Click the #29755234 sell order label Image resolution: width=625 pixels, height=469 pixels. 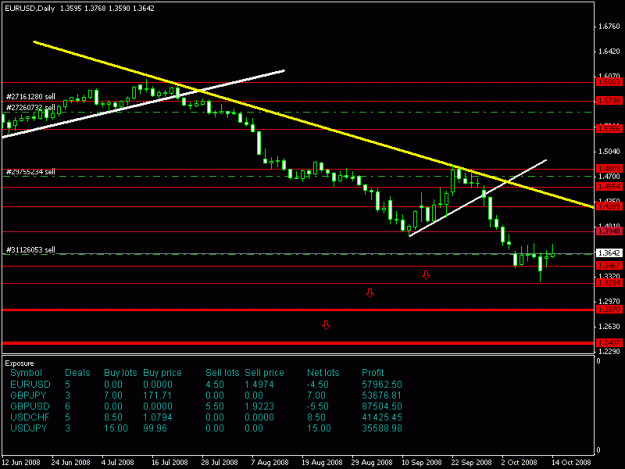[31, 172]
